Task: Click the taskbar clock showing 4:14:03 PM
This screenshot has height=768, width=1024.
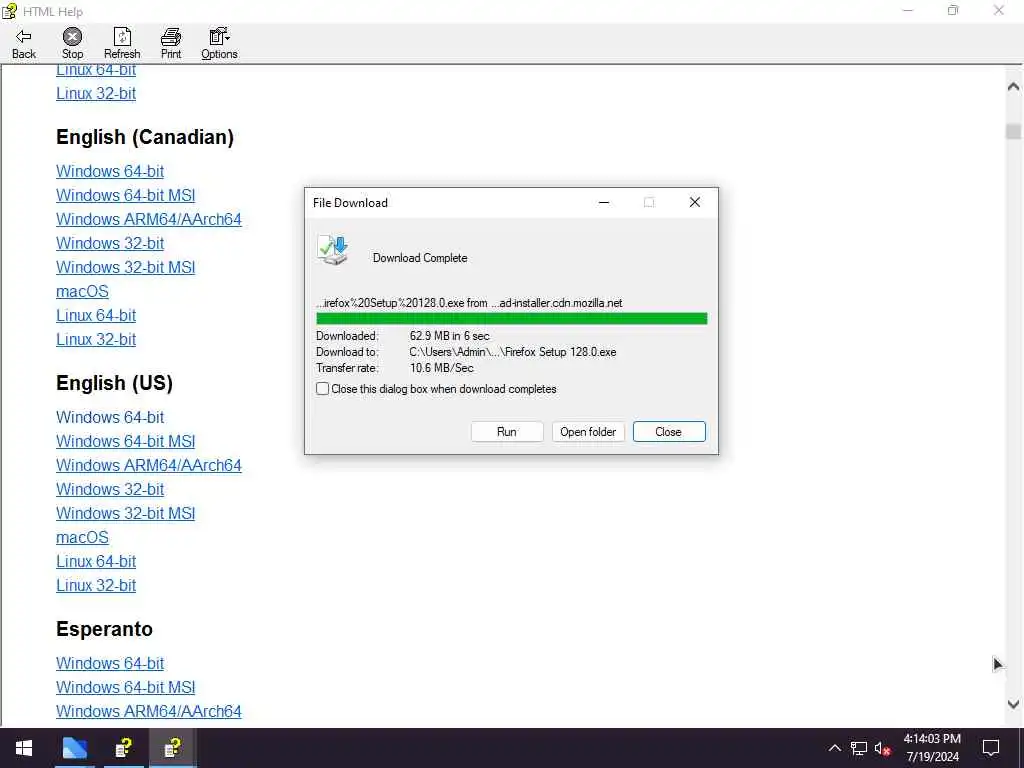Action: (932, 739)
